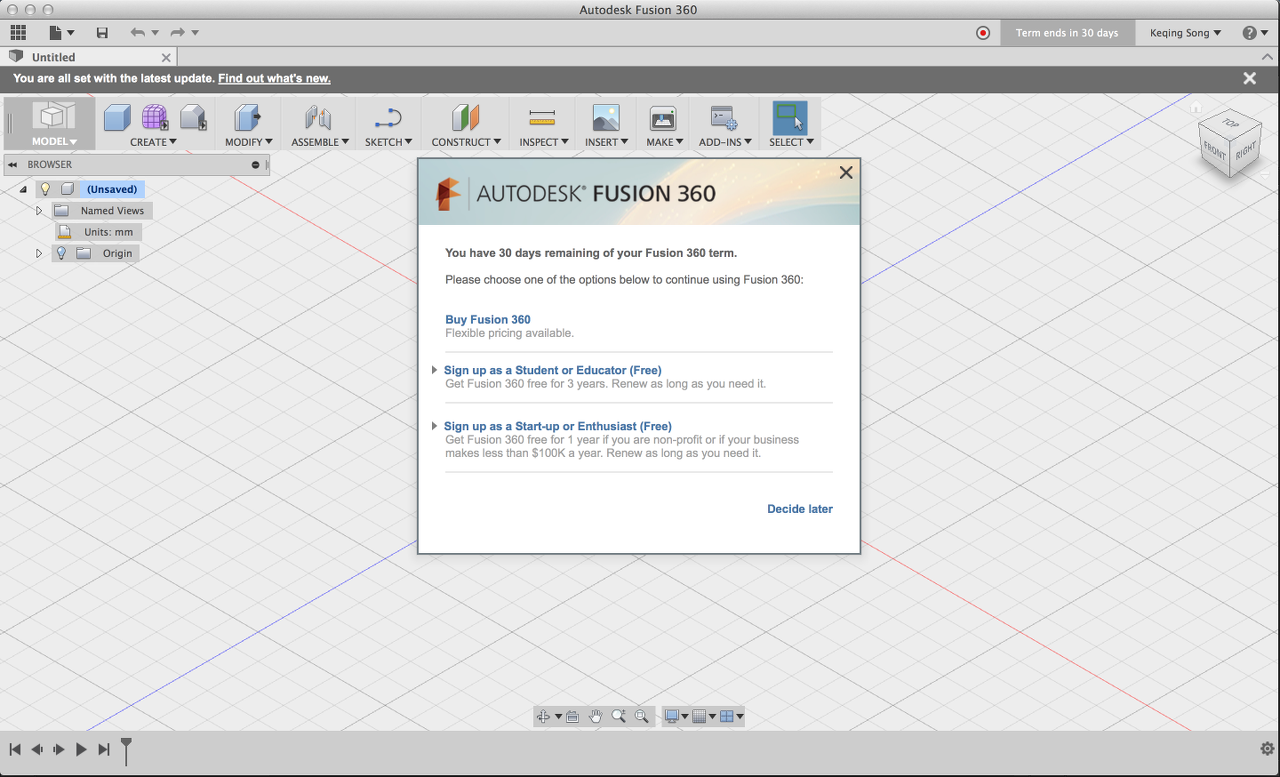Click the red record icon
This screenshot has width=1280, height=777.
(x=983, y=33)
